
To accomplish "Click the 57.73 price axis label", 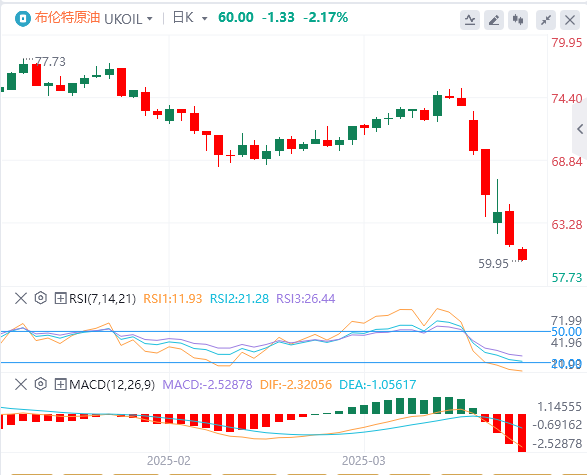I will click(567, 278).
